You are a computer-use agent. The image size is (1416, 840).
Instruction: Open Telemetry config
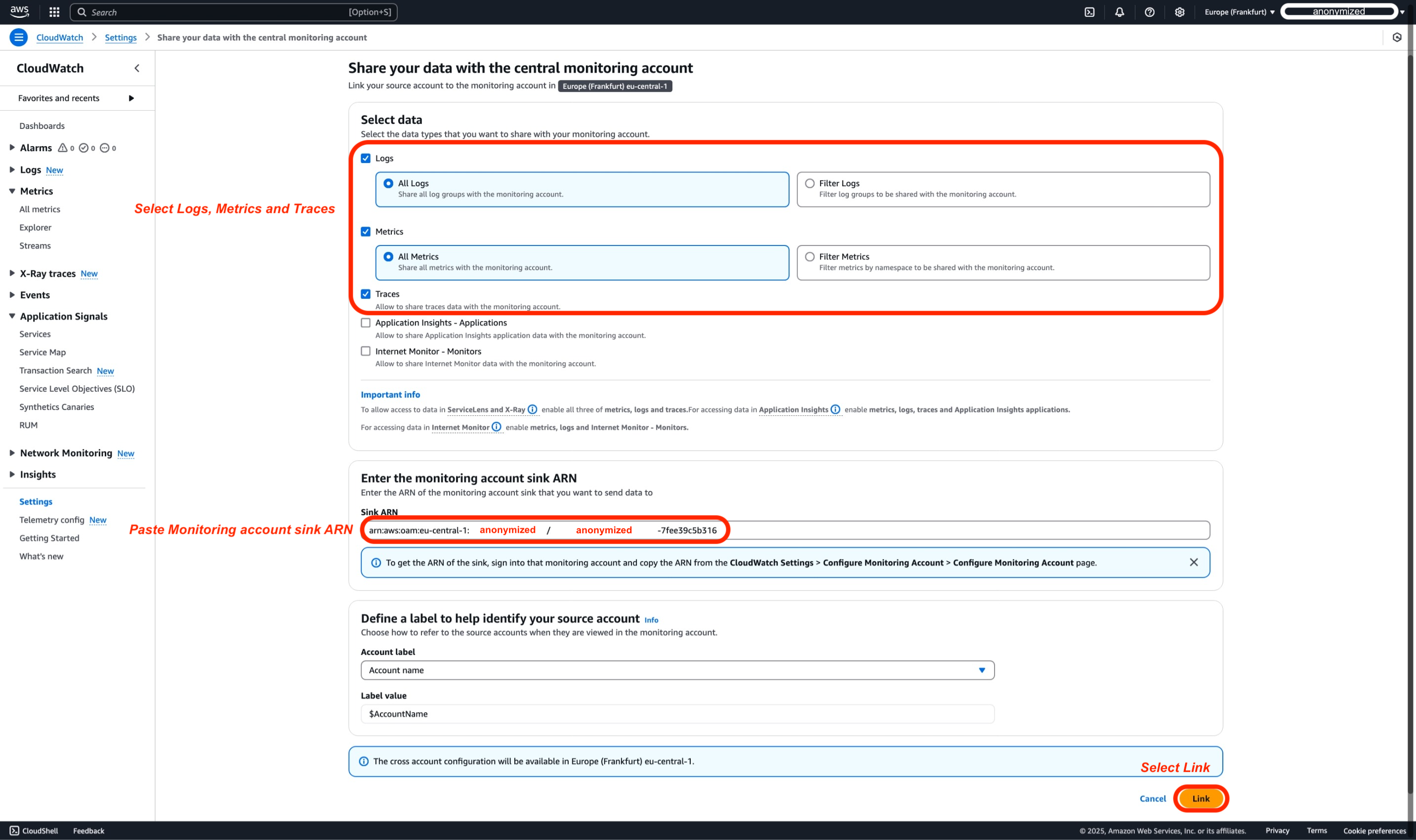[51, 520]
